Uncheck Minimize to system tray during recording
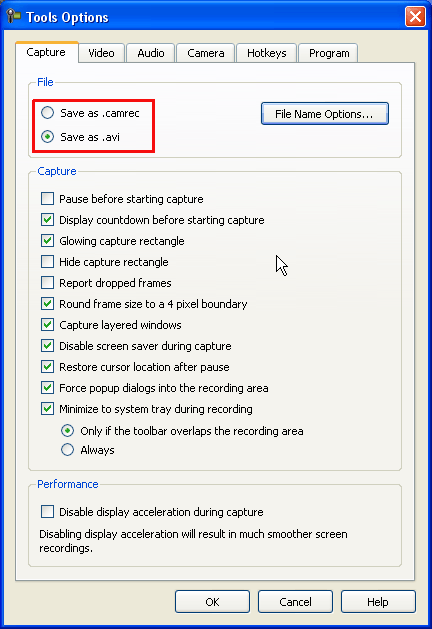432x629 pixels. pos(47,408)
